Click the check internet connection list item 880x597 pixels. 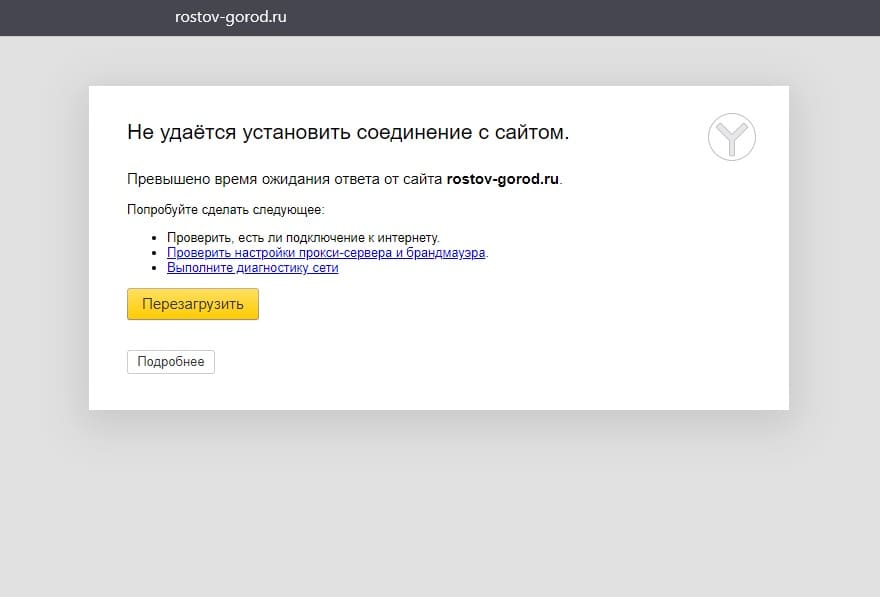[303, 238]
